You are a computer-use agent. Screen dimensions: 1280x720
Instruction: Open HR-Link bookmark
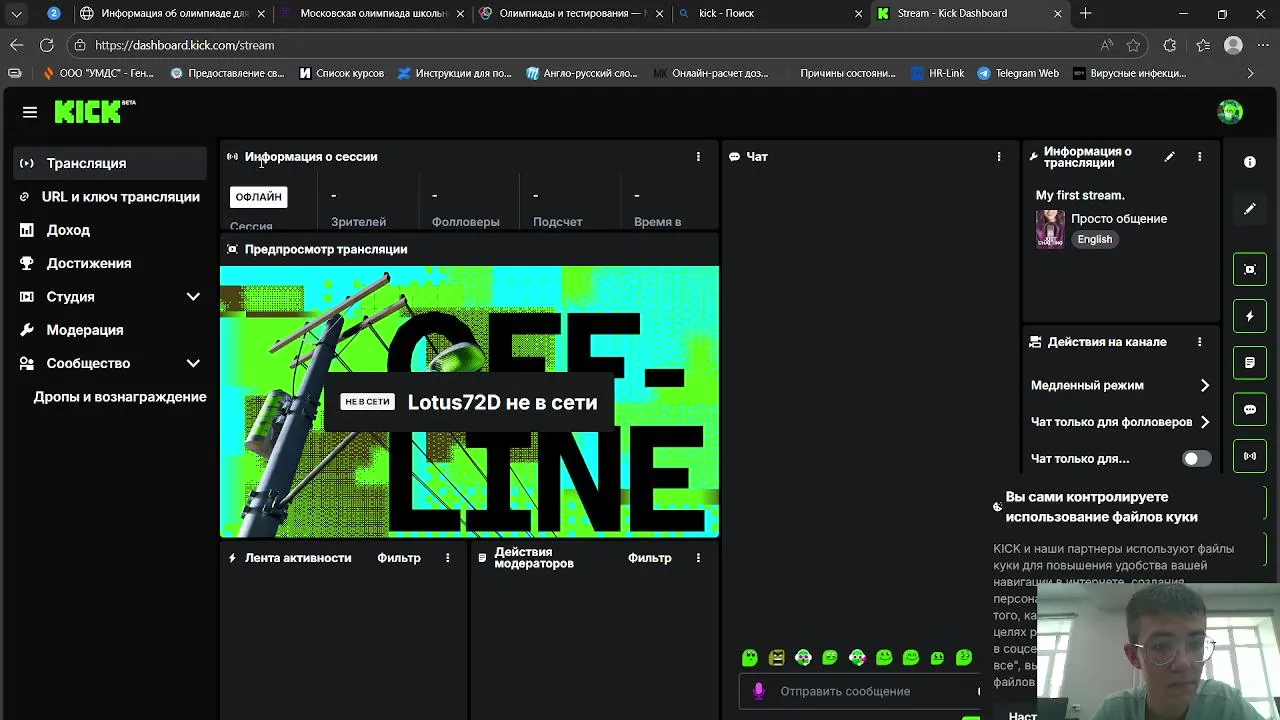(937, 73)
